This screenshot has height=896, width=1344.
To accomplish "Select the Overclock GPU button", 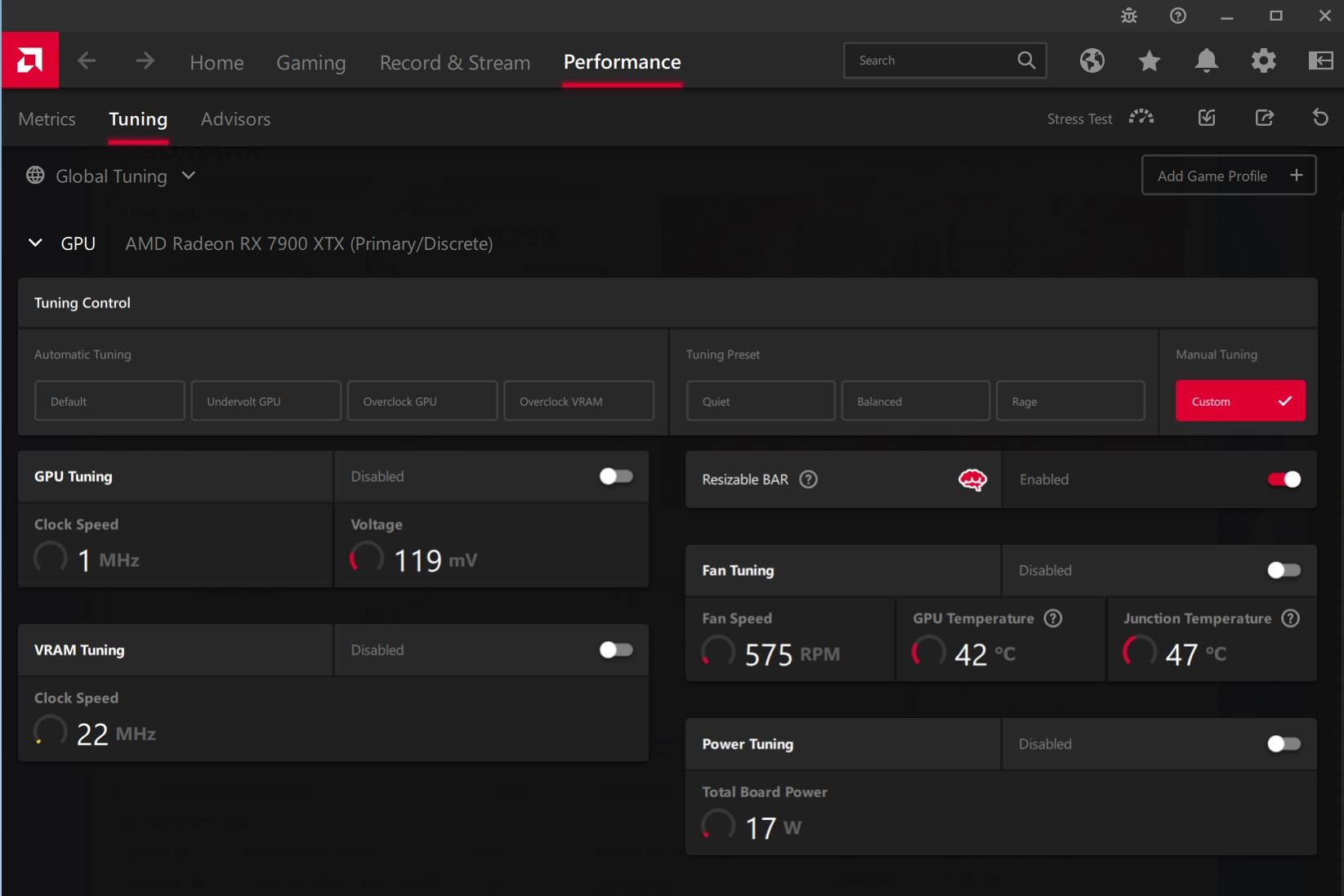I will click(422, 401).
